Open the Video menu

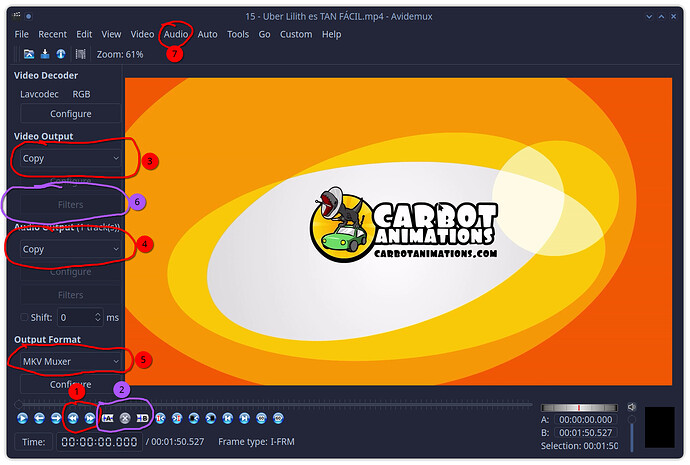click(142, 34)
